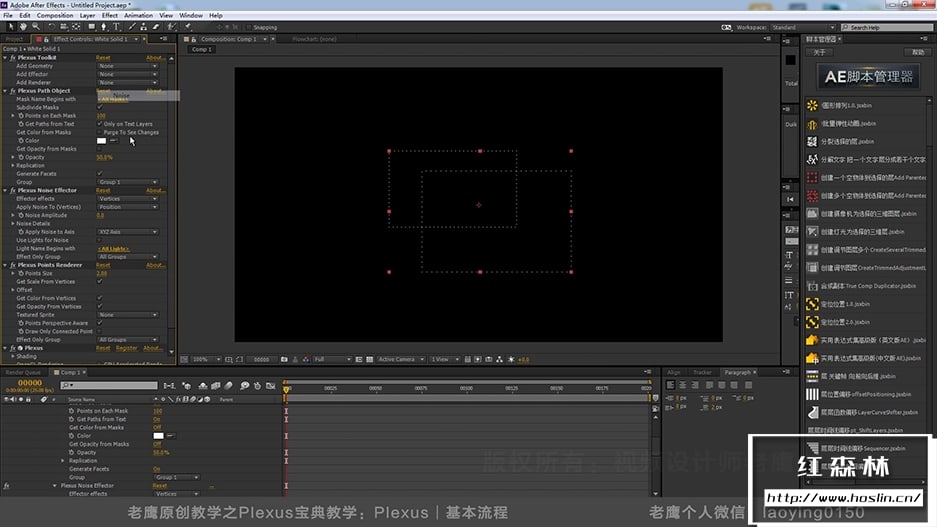Select the Rotation tool

(51, 27)
